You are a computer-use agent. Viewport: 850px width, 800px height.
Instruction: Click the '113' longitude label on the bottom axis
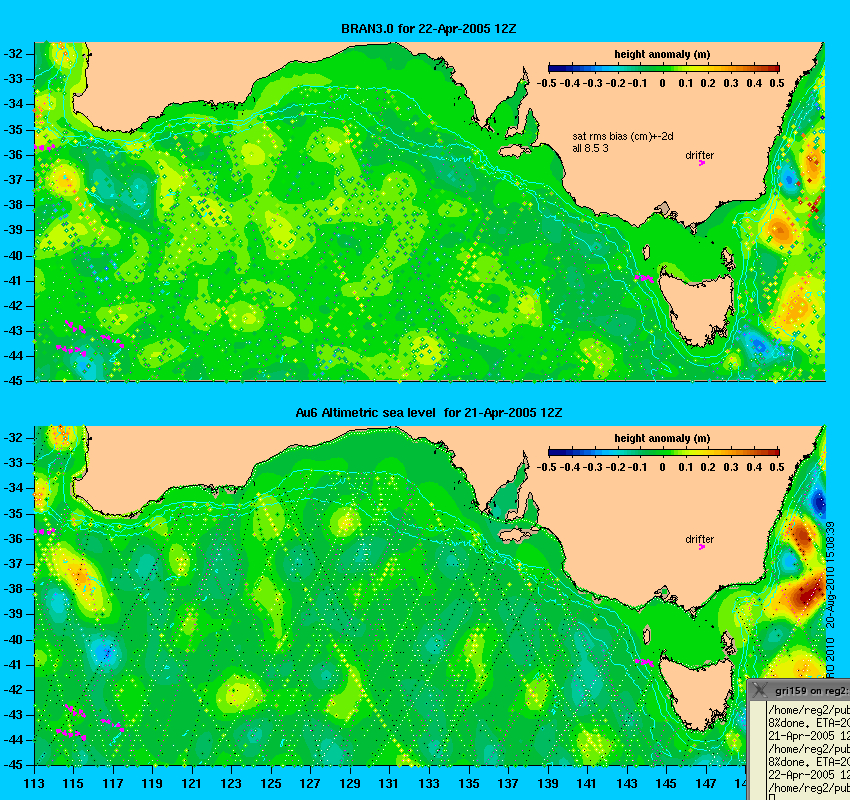pos(34,783)
